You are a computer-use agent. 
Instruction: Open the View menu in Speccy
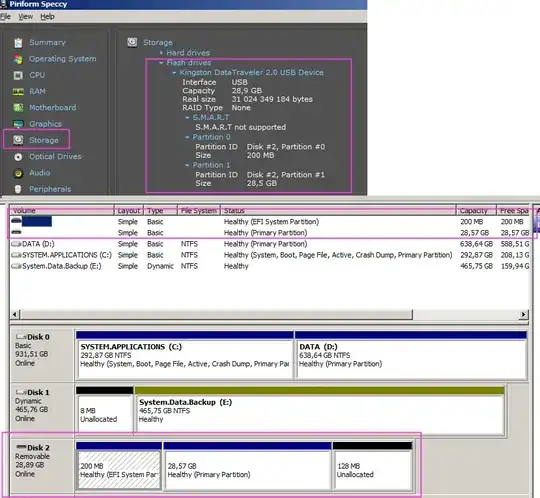click(25, 17)
